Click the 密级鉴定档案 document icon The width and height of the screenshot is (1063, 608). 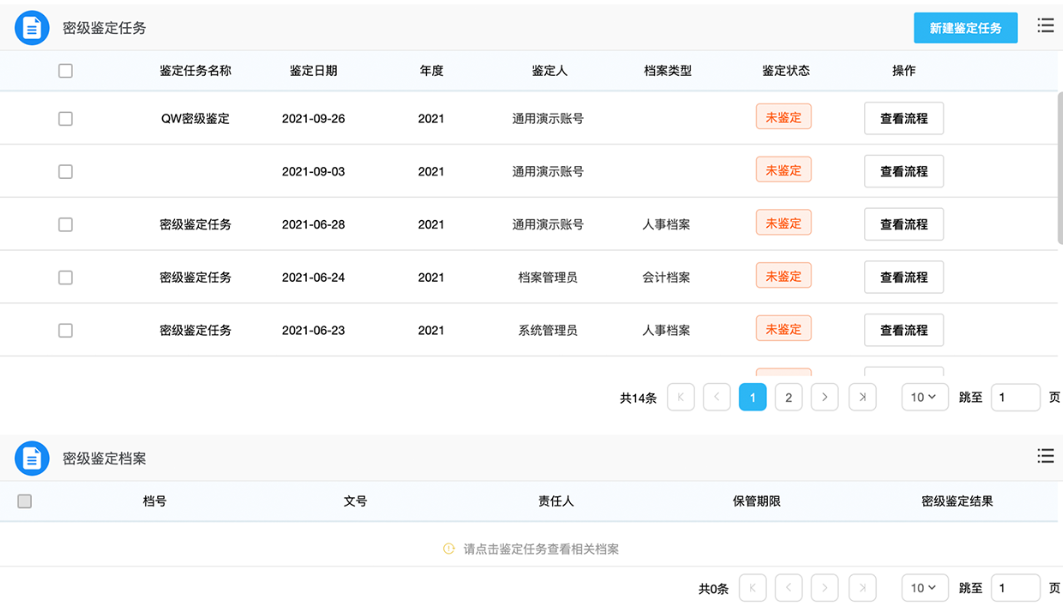point(32,459)
